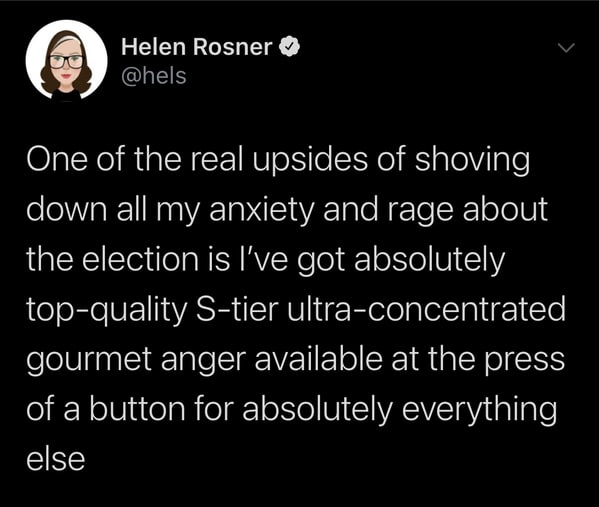Click the word "top-quality" in the tweet

click(106, 310)
